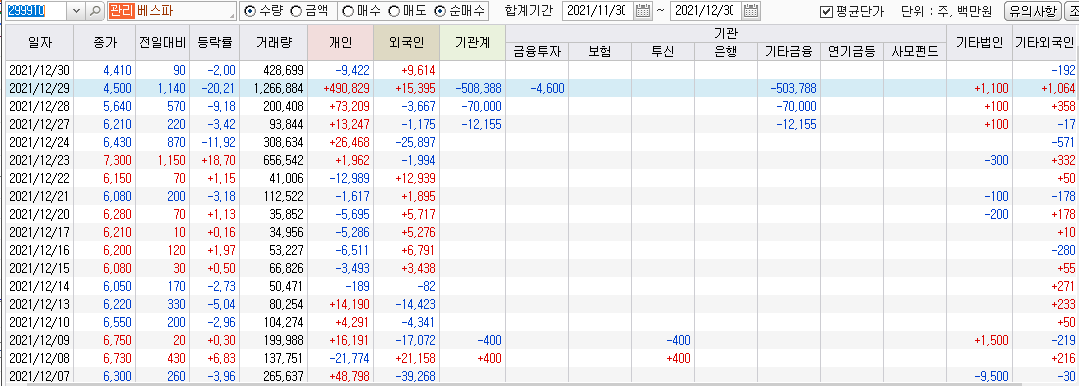Select the 금액 radio button
Viewport: 1079px width, 386px height.
[x=296, y=11]
